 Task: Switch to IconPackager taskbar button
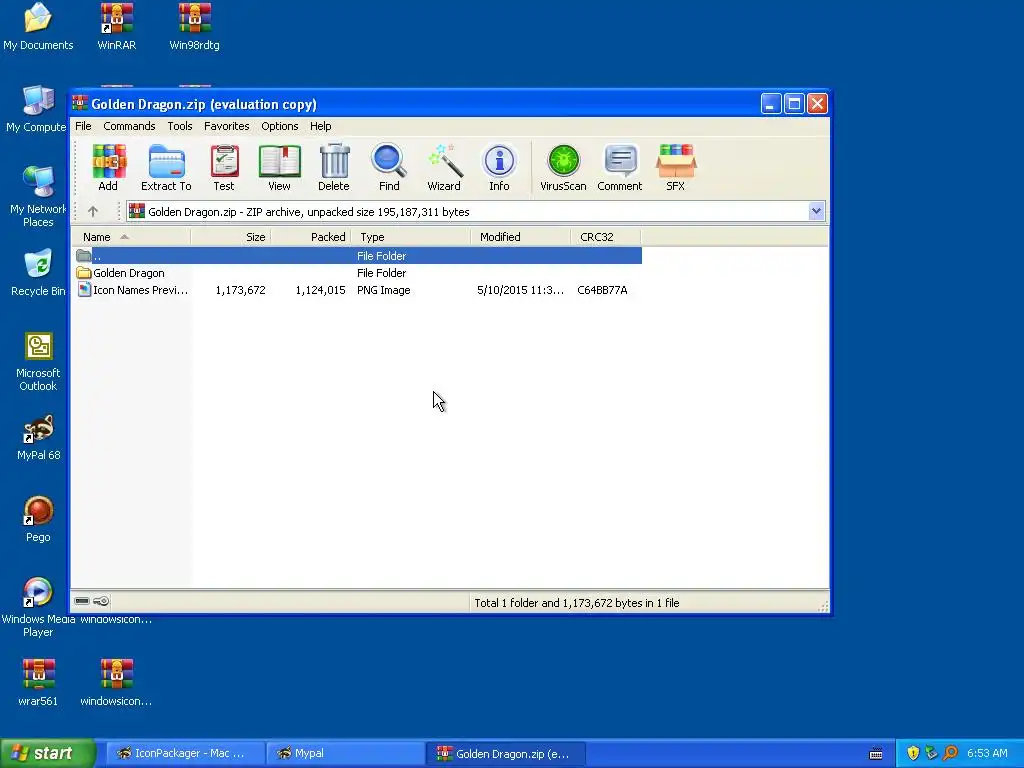point(185,753)
